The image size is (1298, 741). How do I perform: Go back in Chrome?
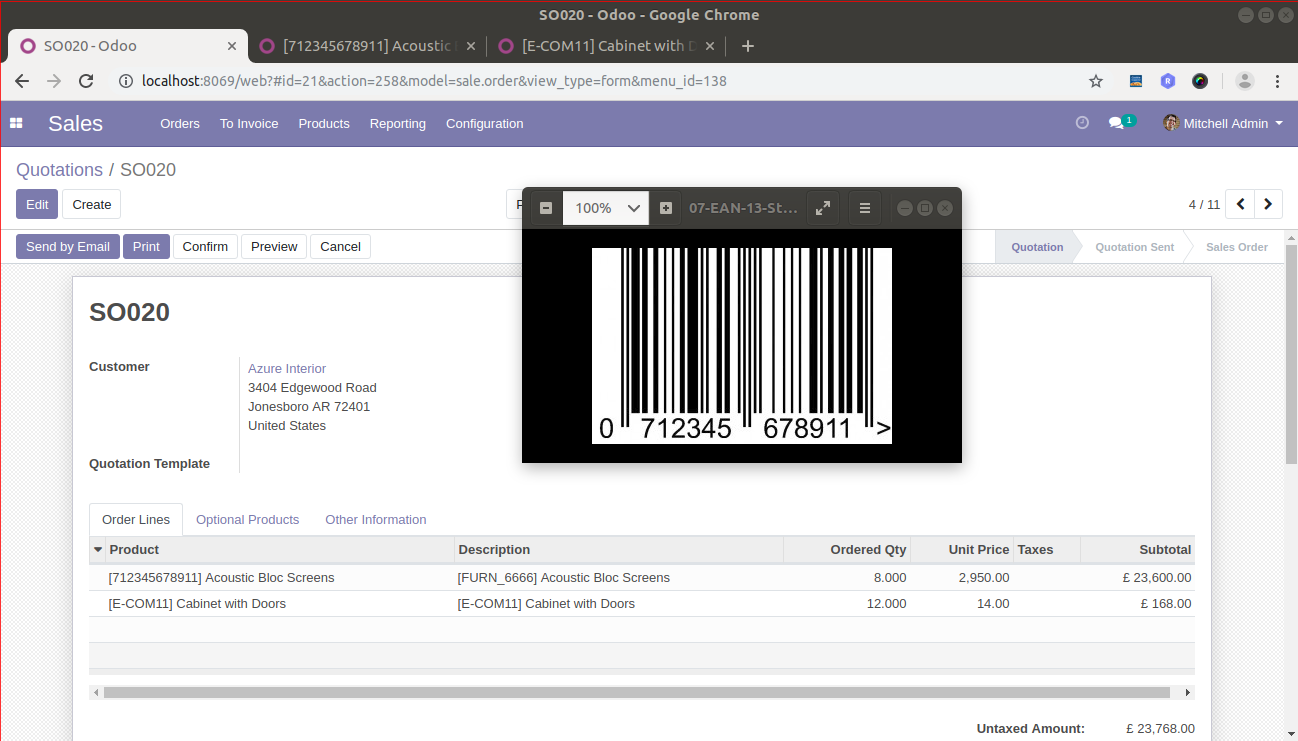[22, 81]
